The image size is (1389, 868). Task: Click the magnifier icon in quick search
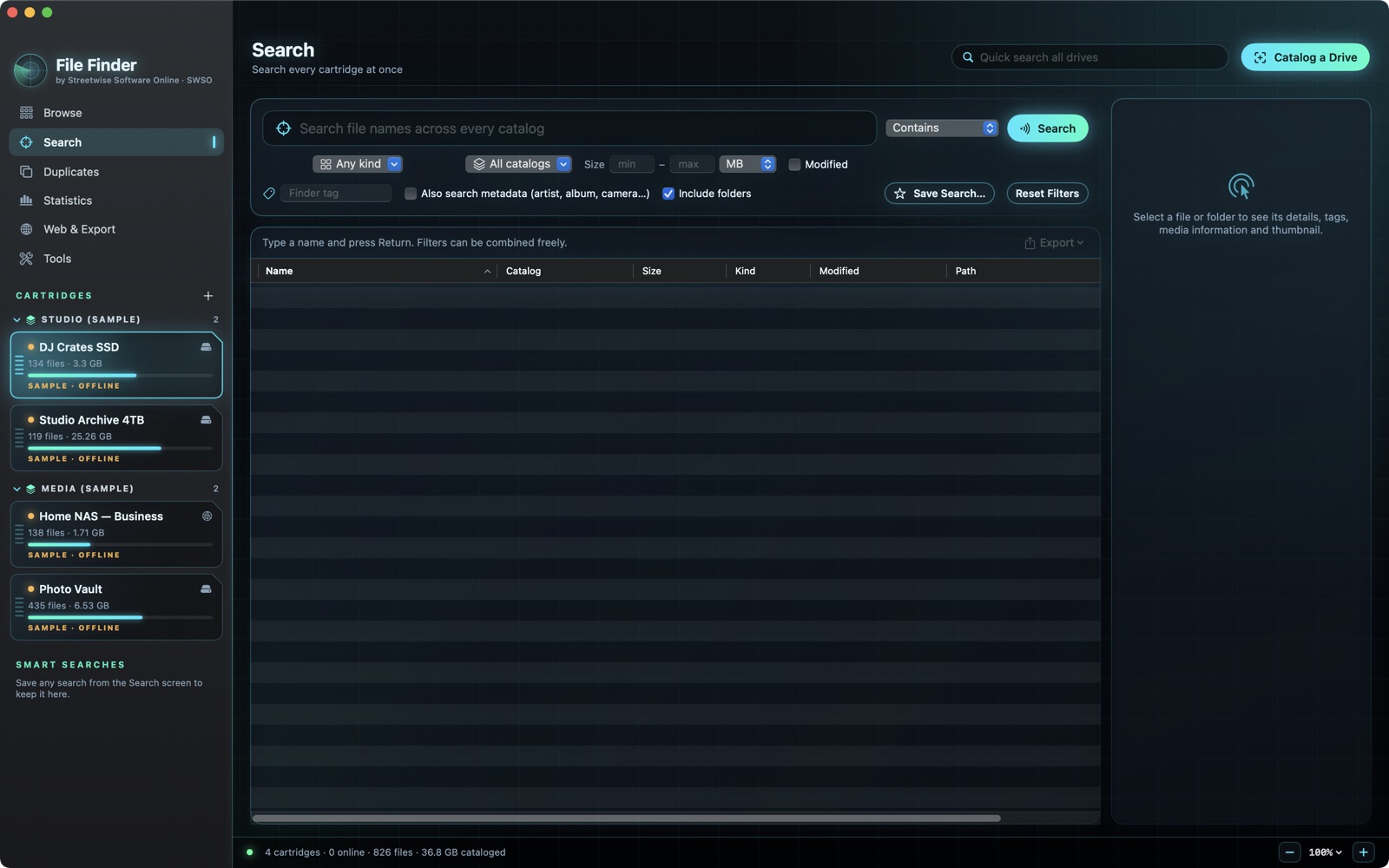click(x=968, y=57)
